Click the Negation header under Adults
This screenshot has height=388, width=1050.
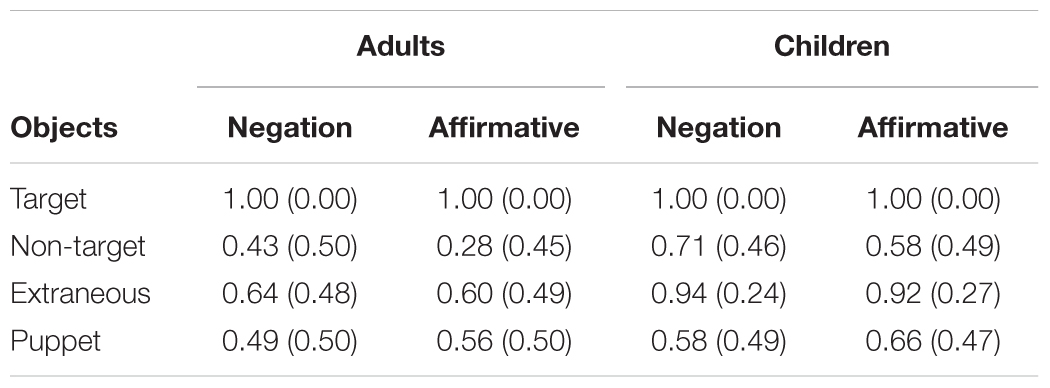click(x=290, y=127)
